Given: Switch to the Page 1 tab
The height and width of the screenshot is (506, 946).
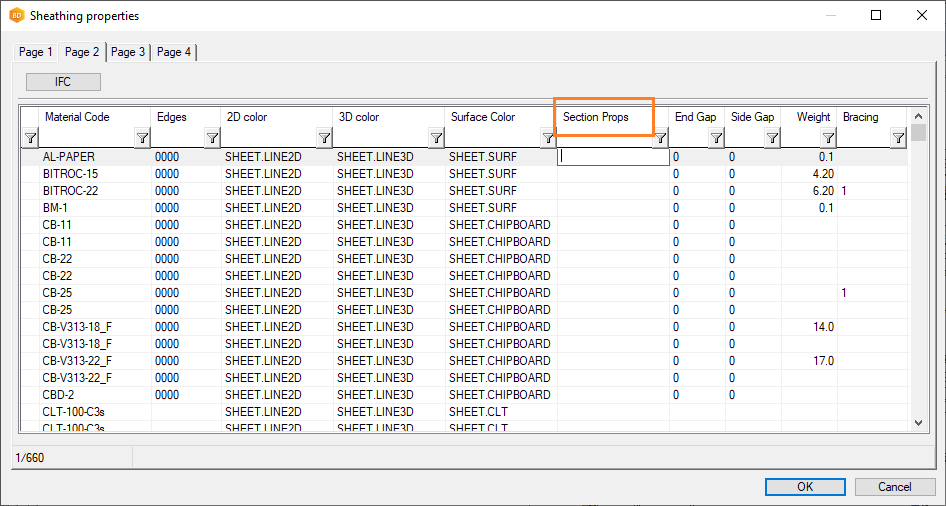Looking at the screenshot, I should pos(36,52).
